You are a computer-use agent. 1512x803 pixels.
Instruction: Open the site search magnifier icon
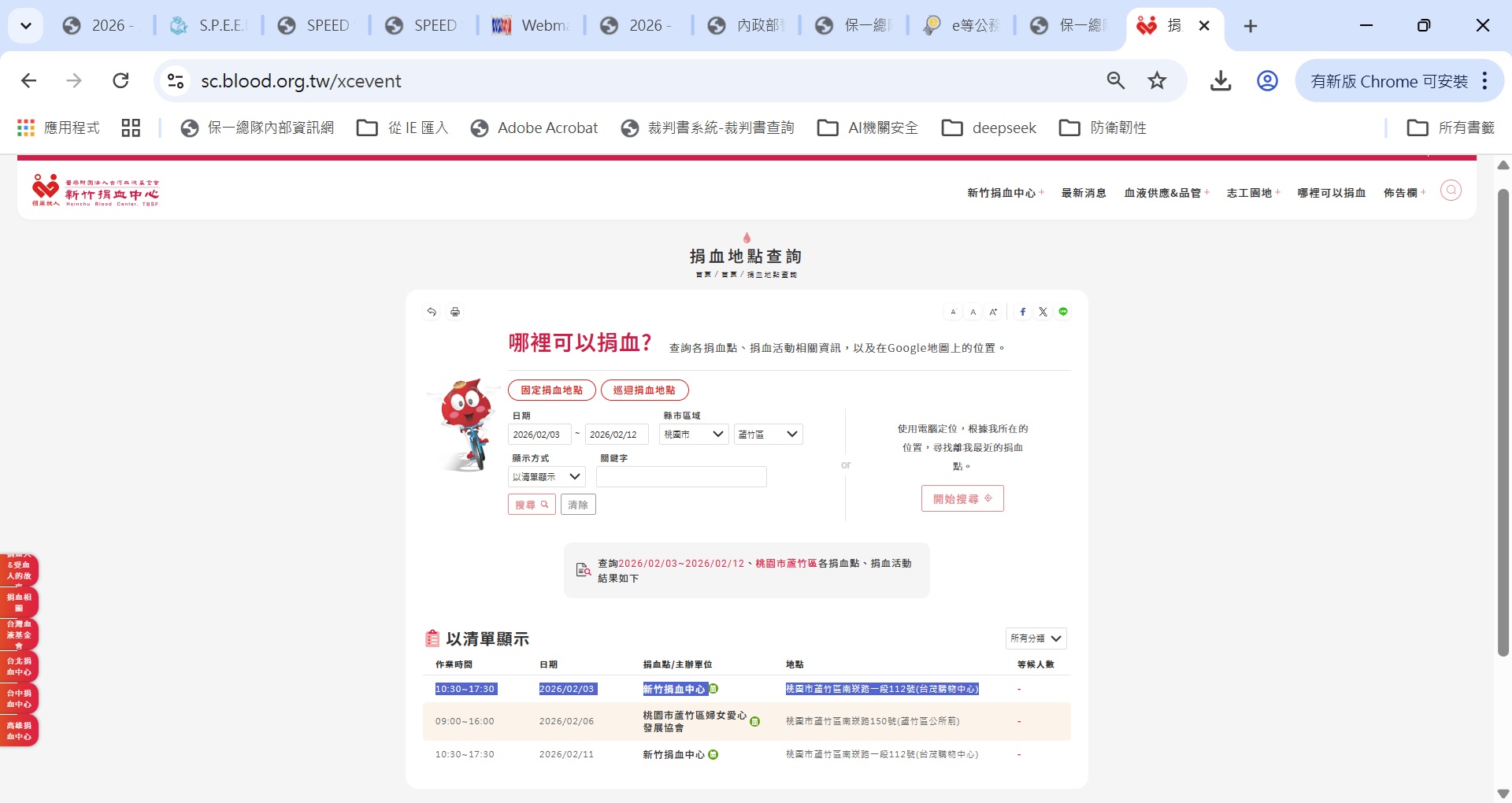[x=1451, y=191]
